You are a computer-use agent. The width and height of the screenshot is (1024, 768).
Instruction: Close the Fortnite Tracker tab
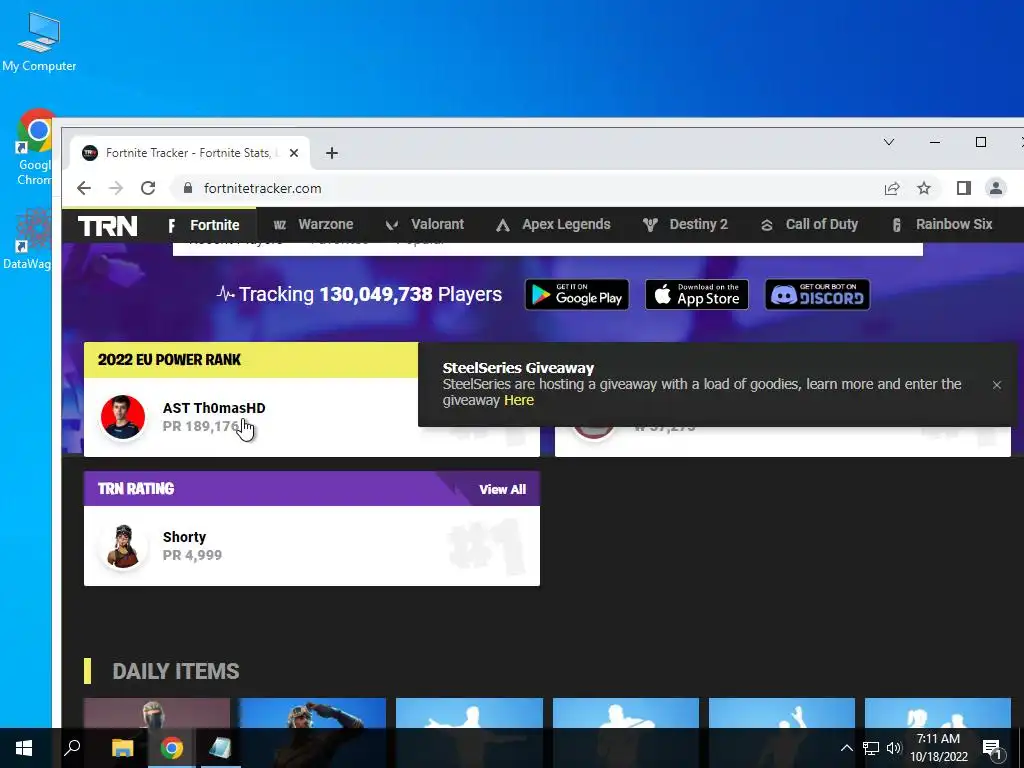click(x=294, y=153)
